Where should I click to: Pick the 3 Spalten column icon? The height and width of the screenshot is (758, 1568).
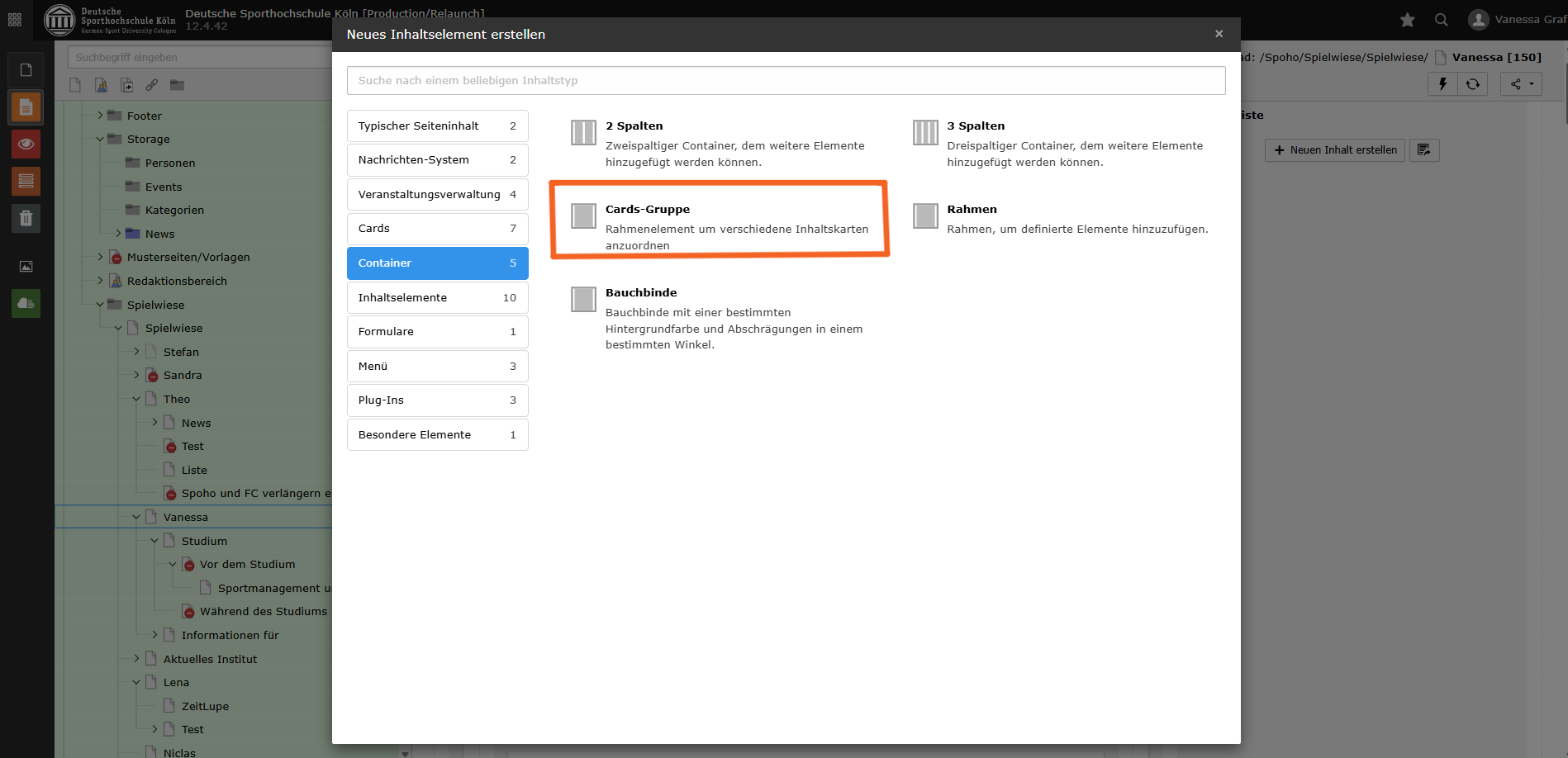[x=925, y=133]
